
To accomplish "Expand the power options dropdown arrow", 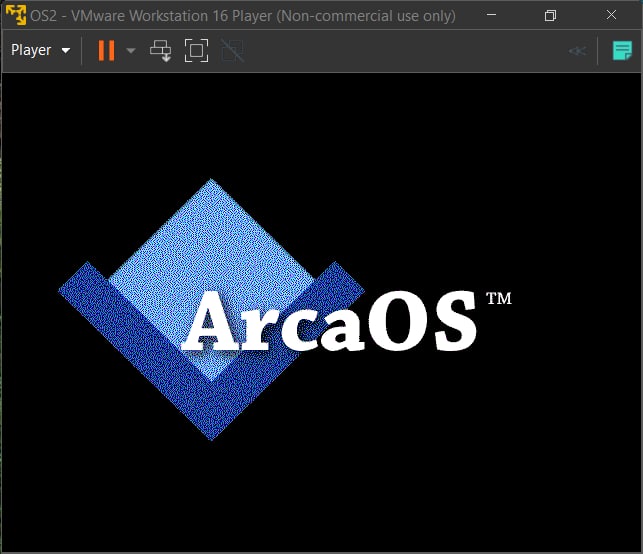I will coord(131,50).
